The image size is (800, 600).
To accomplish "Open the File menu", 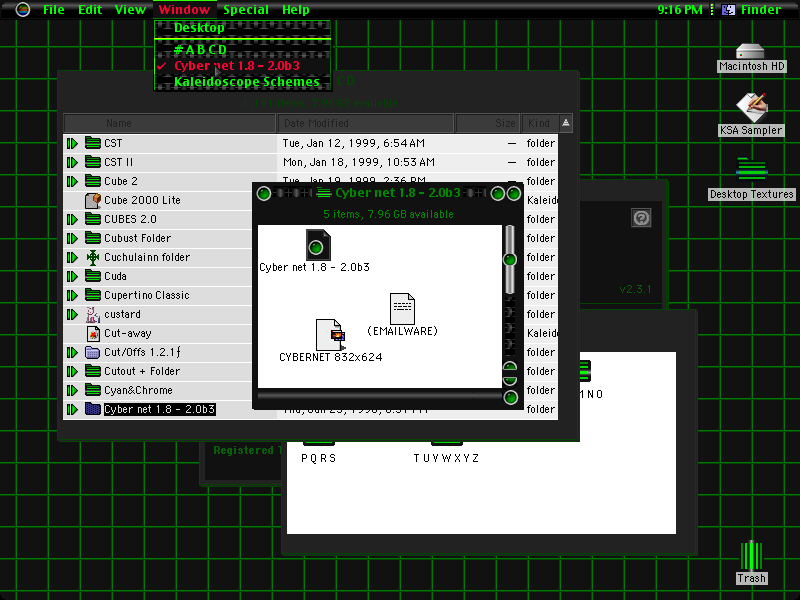I will [54, 9].
